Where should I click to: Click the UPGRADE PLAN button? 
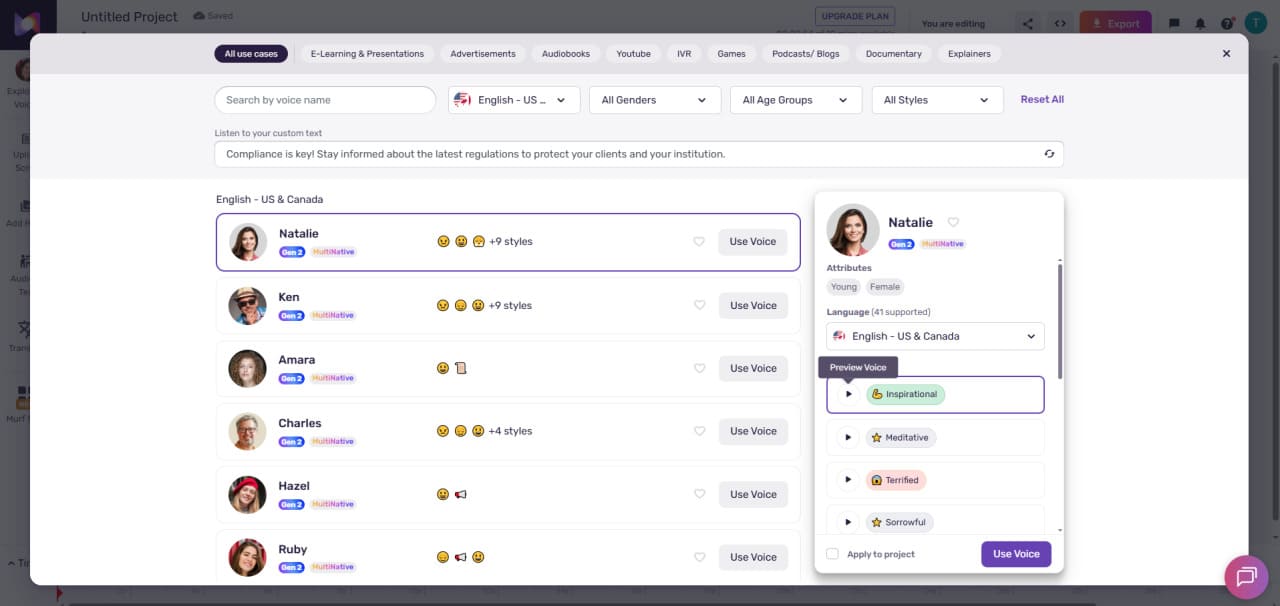[855, 16]
